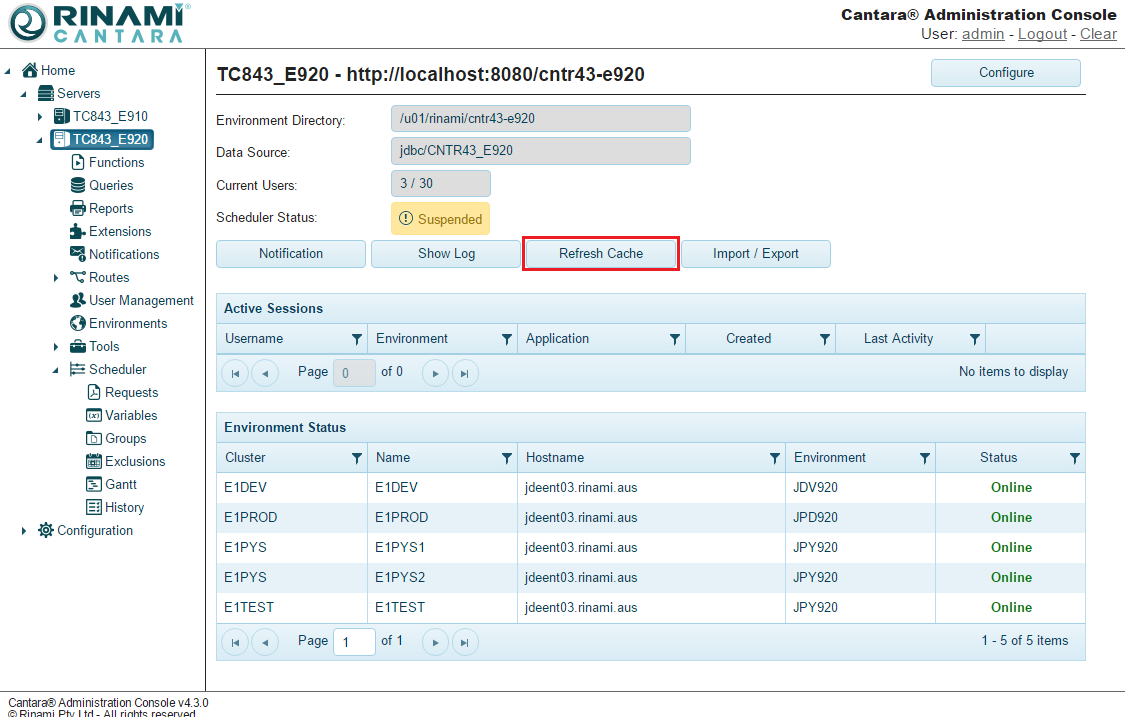Click the Reports printer icon
This screenshot has width=1125, height=717.
pyautogui.click(x=78, y=208)
